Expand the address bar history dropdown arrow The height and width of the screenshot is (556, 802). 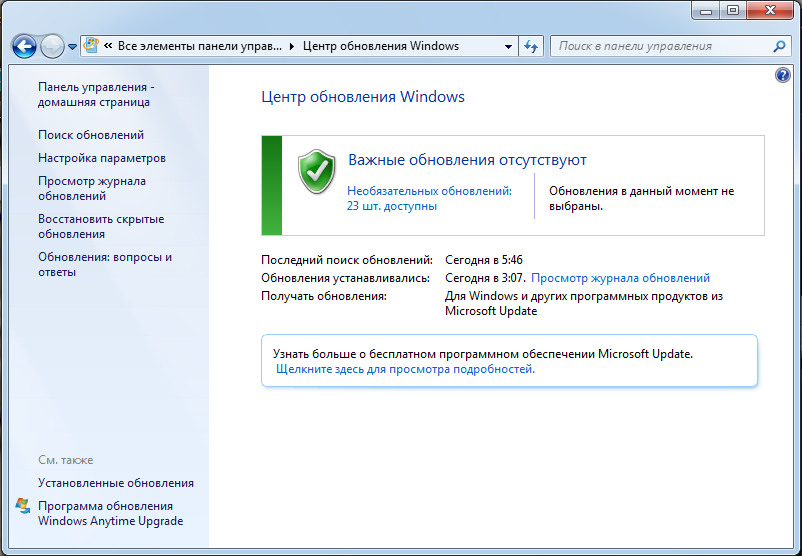(x=508, y=47)
